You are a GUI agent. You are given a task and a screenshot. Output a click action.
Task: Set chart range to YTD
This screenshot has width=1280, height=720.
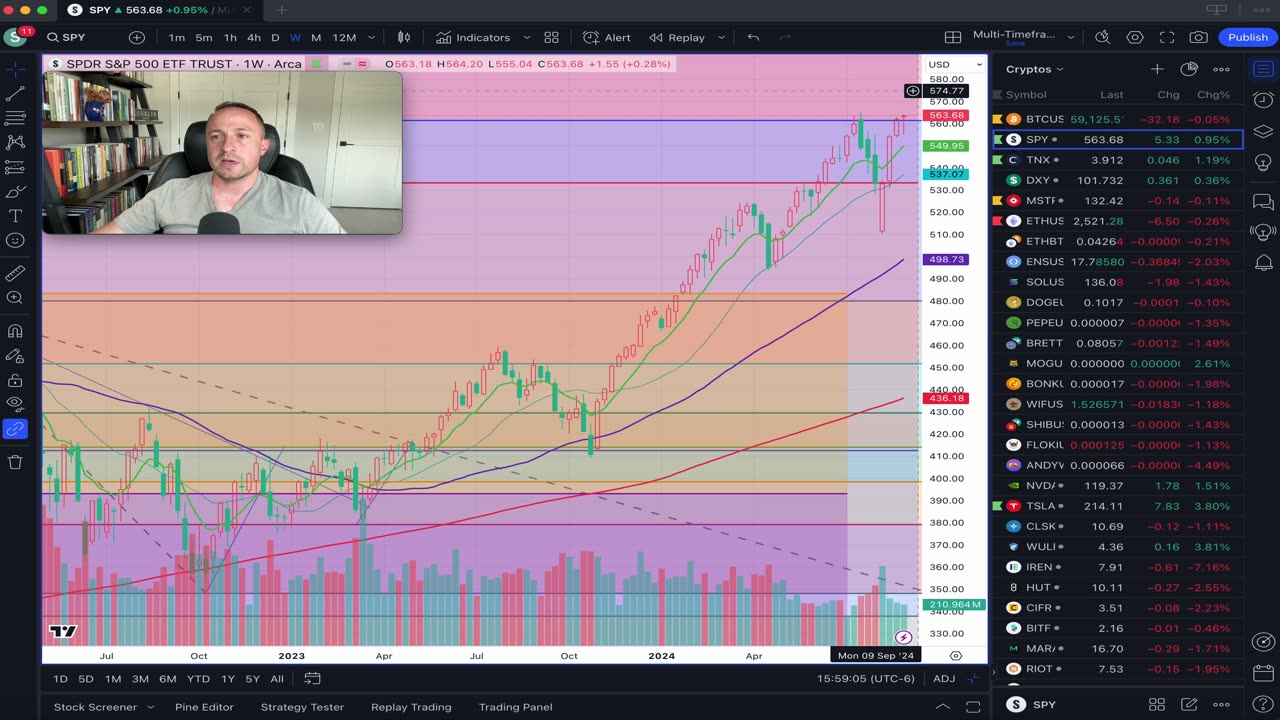point(198,679)
